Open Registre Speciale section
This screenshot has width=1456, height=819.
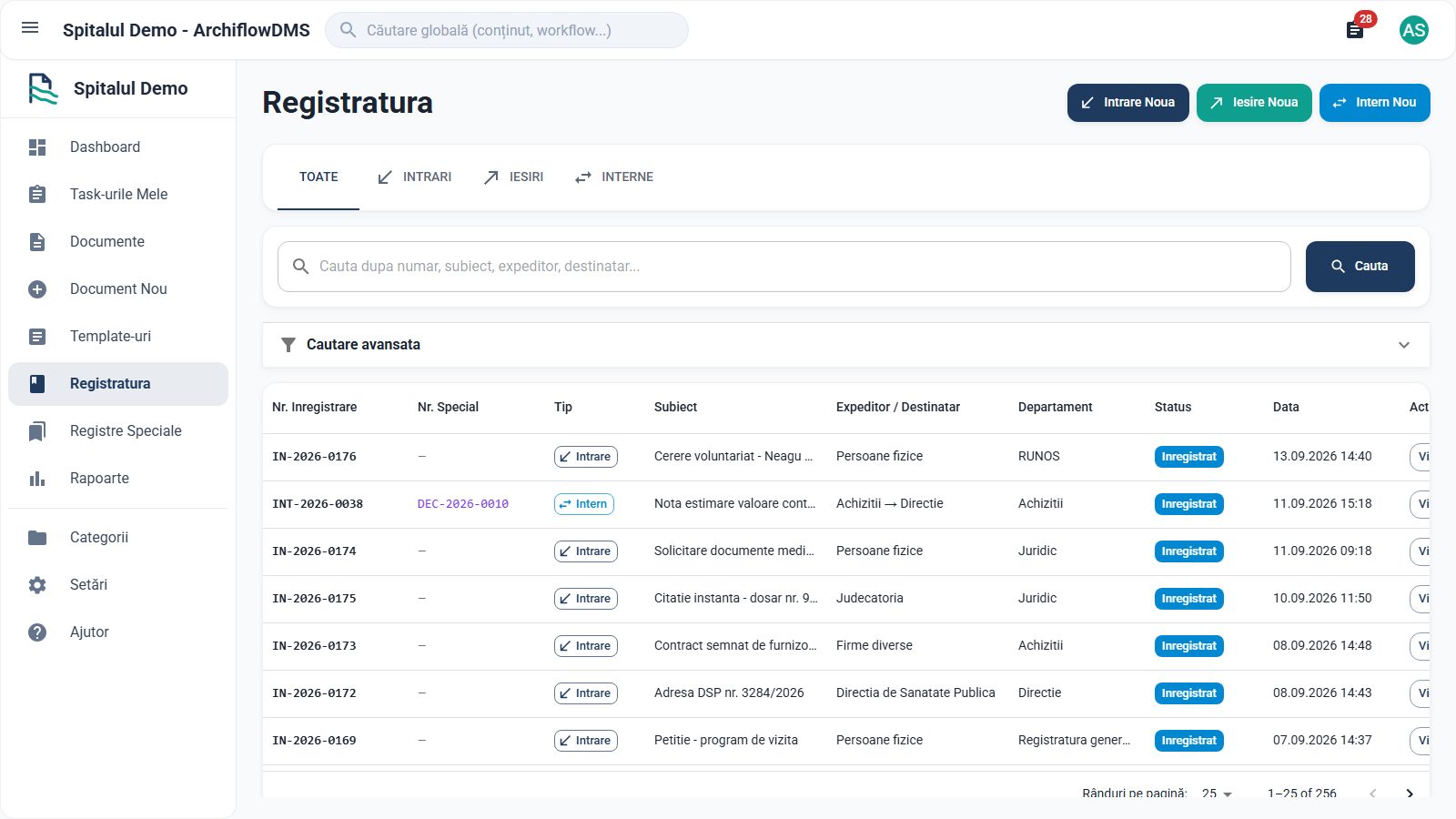118,430
